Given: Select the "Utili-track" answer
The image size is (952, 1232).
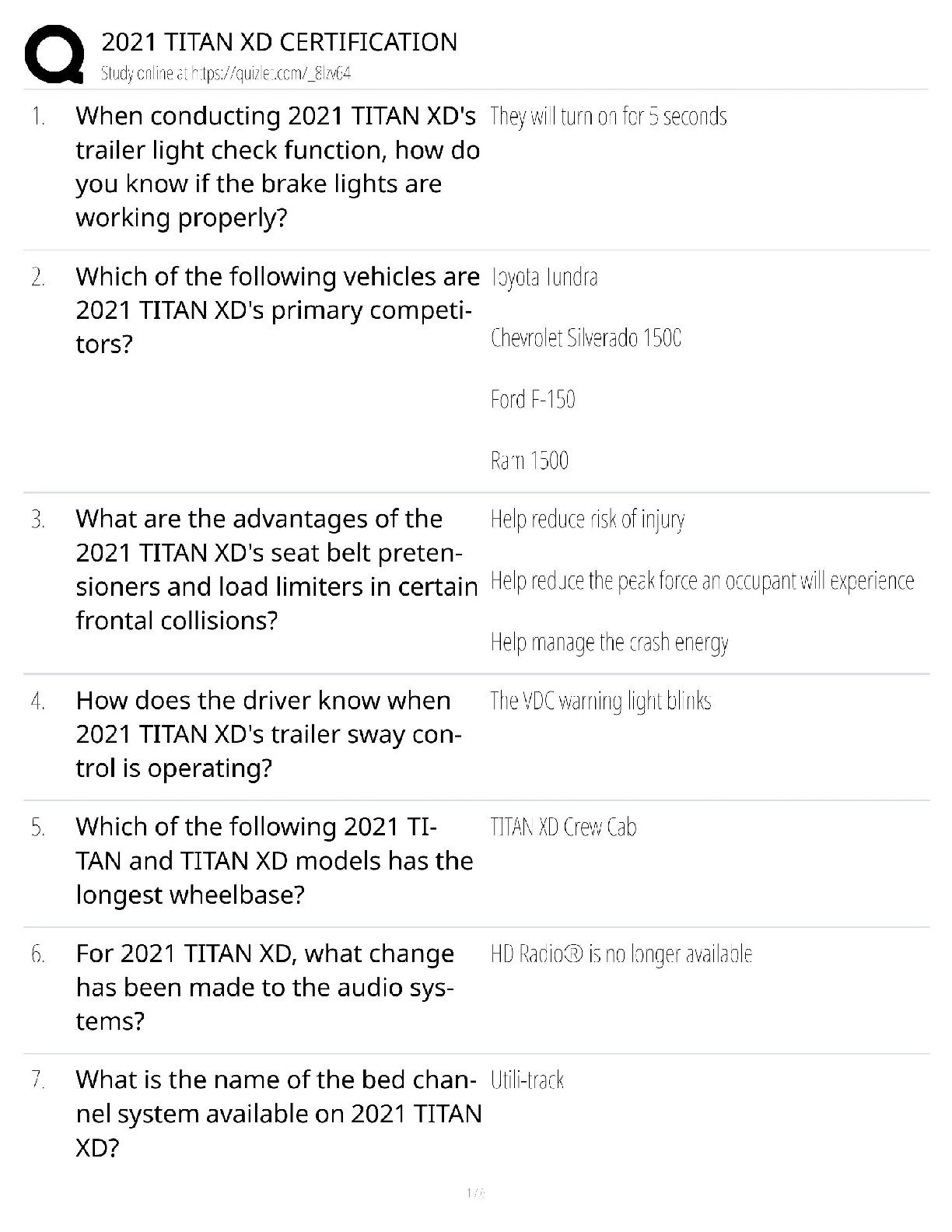Looking at the screenshot, I should [x=527, y=1080].
